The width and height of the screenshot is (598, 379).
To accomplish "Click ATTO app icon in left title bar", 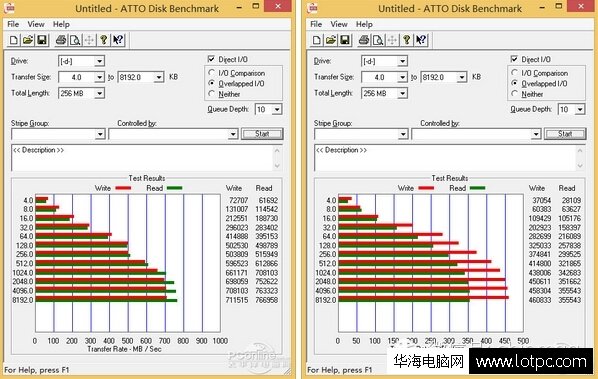I will click(10, 8).
